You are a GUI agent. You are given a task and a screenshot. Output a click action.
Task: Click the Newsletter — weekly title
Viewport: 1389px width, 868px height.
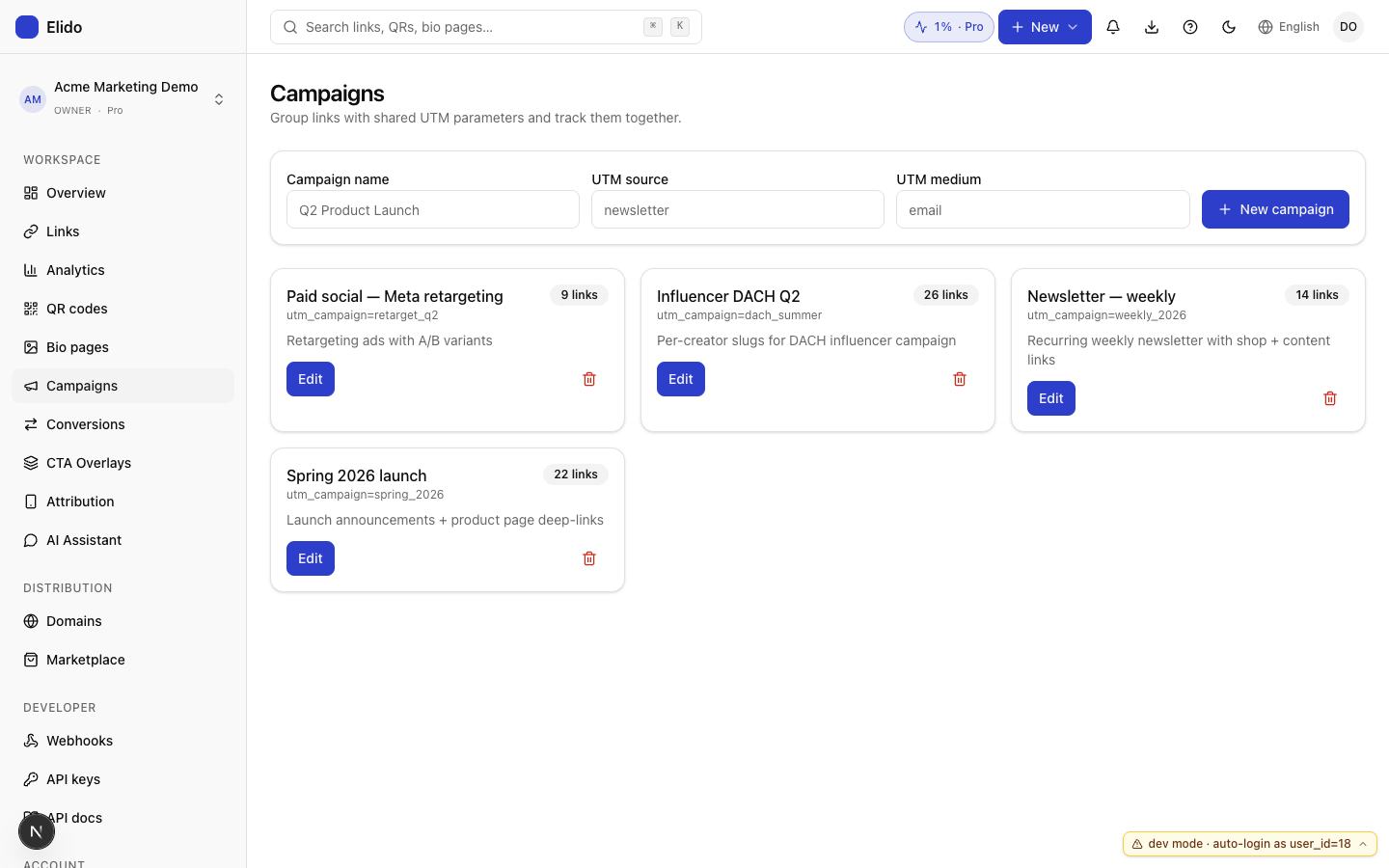[1102, 296]
